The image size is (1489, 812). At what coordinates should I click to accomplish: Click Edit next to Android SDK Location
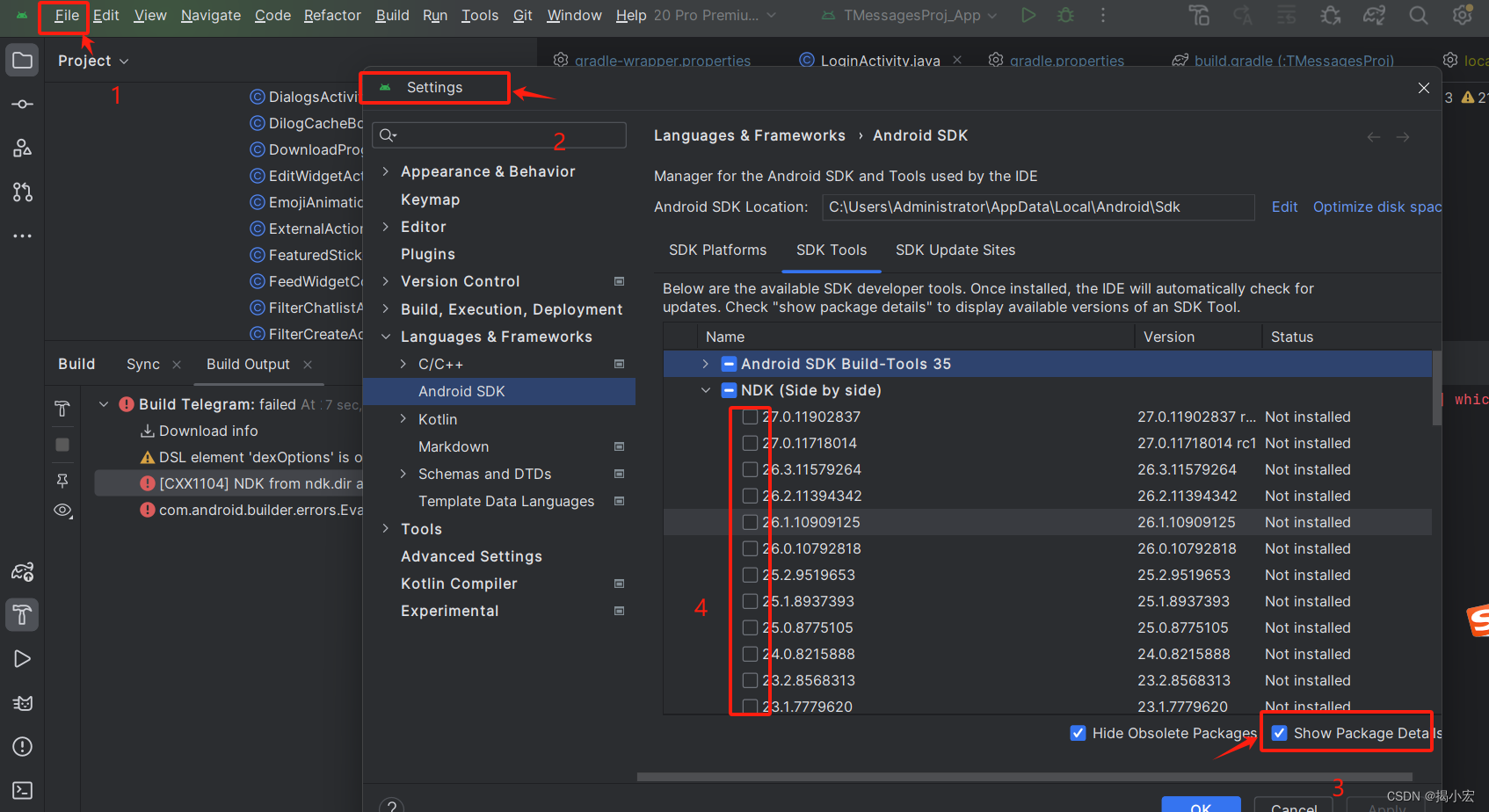pyautogui.click(x=1284, y=207)
